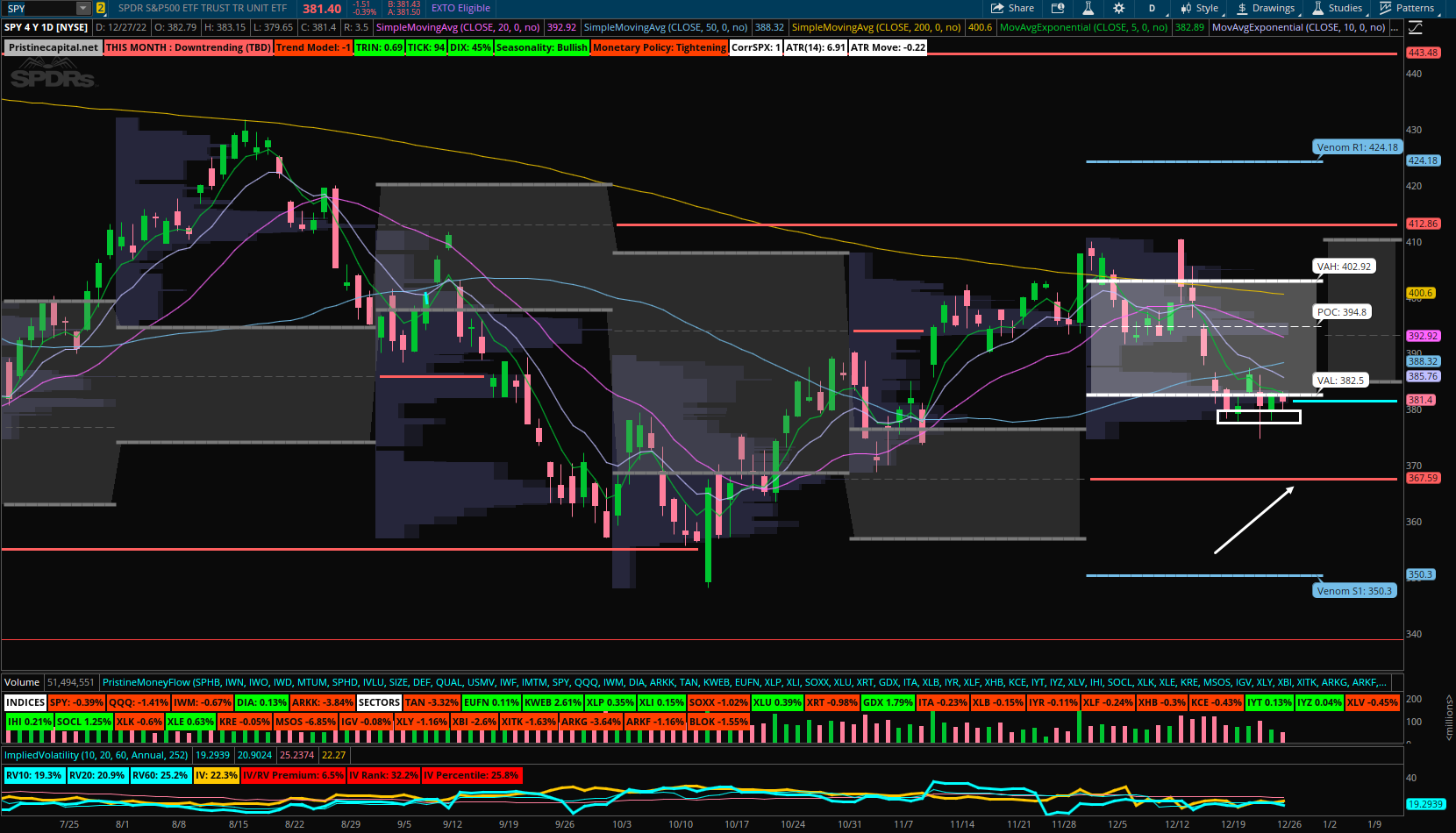Click the 12/26 date axis label
1456x833 pixels.
click(x=1288, y=824)
